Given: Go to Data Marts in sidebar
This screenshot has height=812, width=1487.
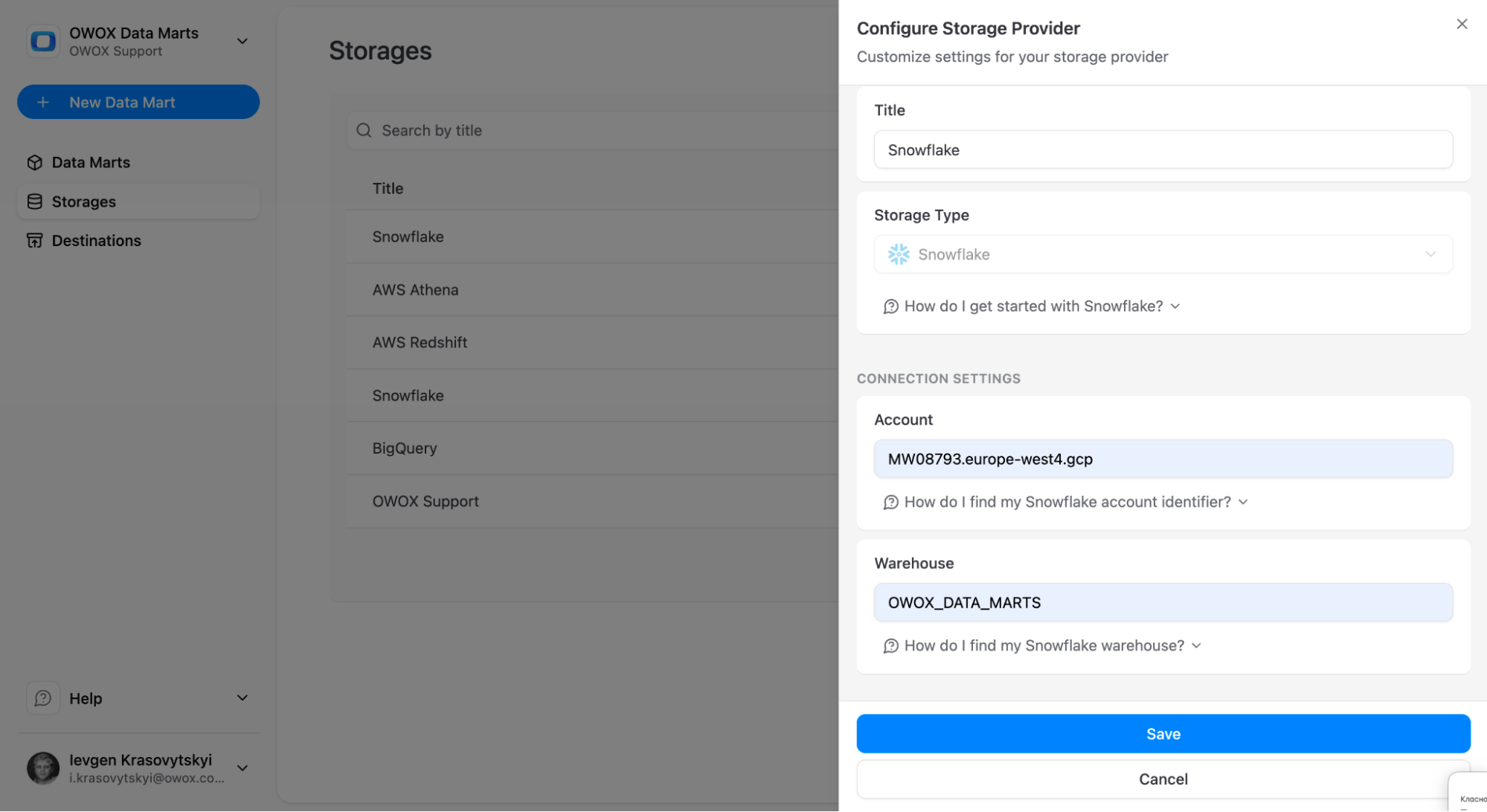Looking at the screenshot, I should [91, 162].
